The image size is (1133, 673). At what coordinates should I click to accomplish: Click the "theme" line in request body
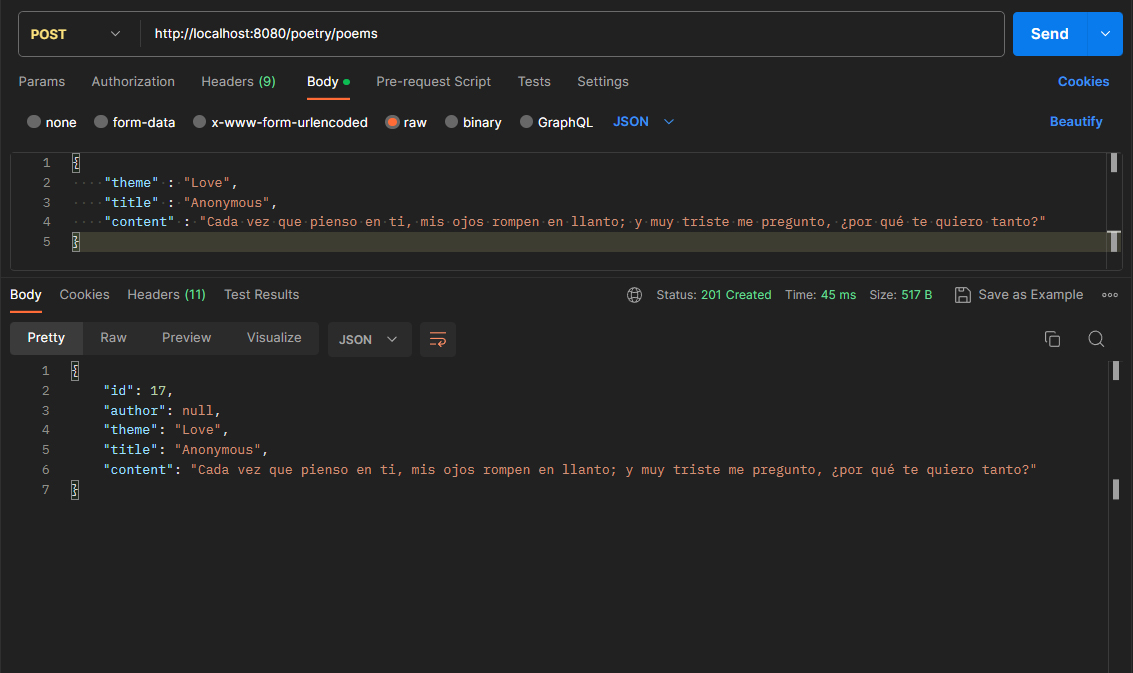(x=171, y=183)
